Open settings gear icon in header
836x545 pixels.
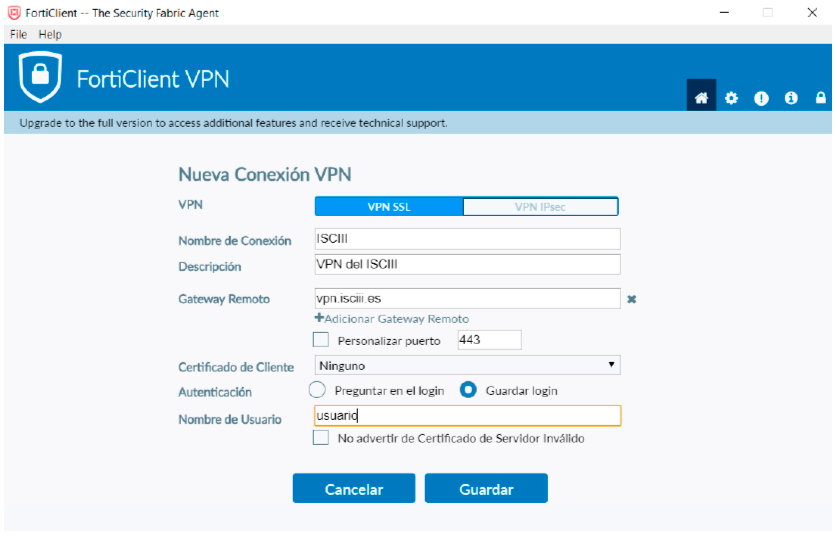coord(731,98)
